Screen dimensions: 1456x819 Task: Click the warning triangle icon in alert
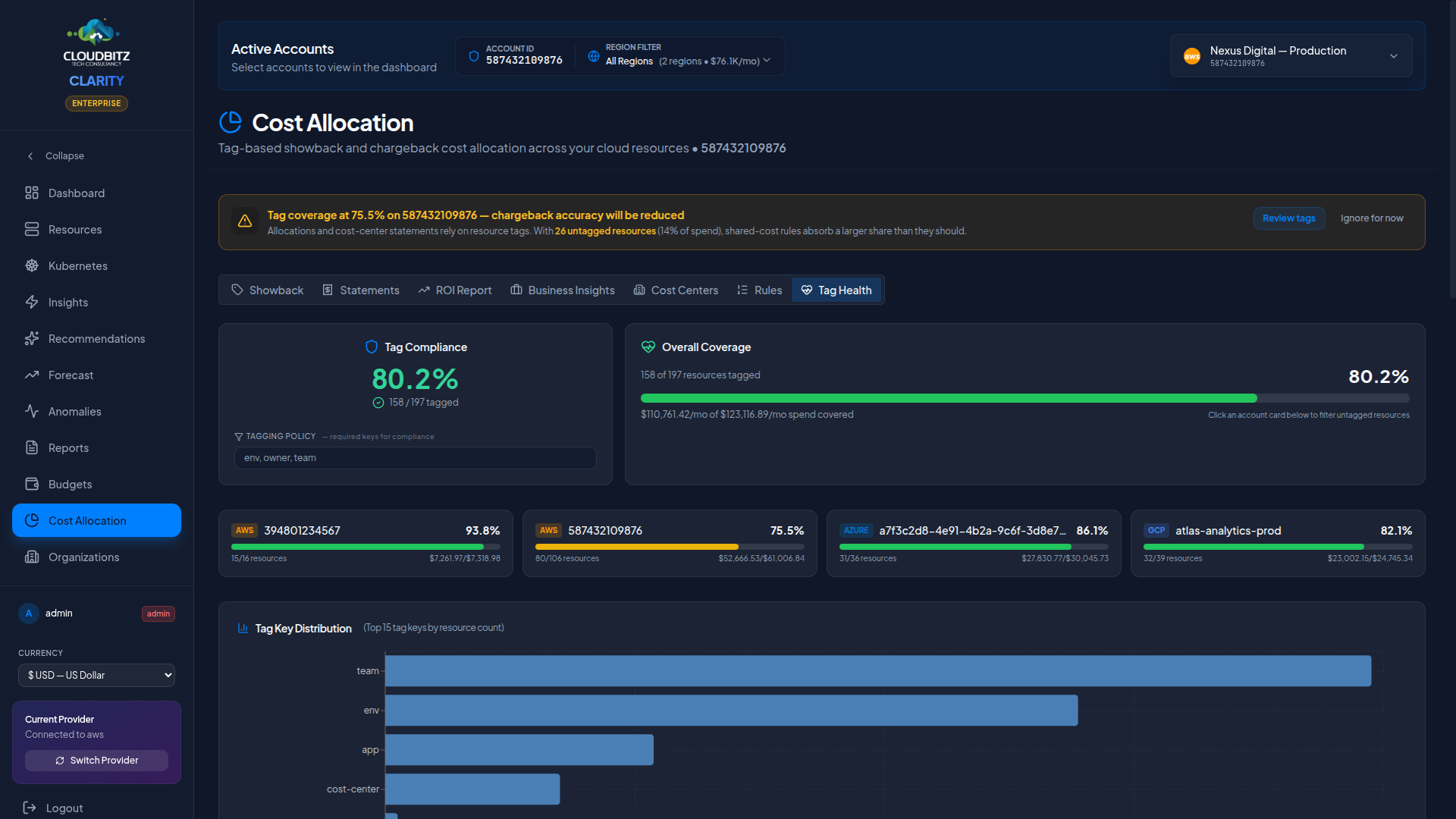pos(245,221)
